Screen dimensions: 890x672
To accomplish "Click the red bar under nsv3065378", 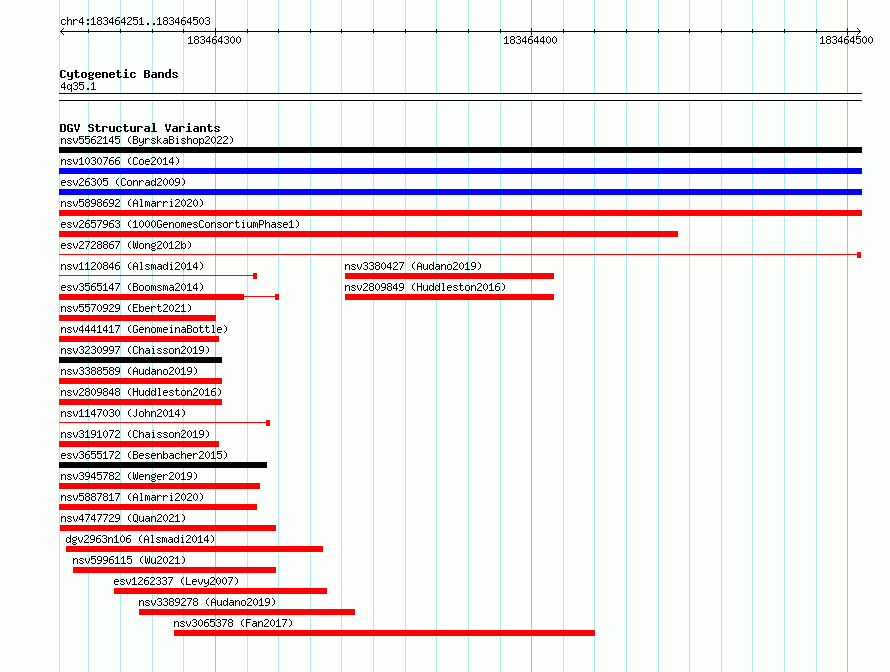I will click(384, 633).
